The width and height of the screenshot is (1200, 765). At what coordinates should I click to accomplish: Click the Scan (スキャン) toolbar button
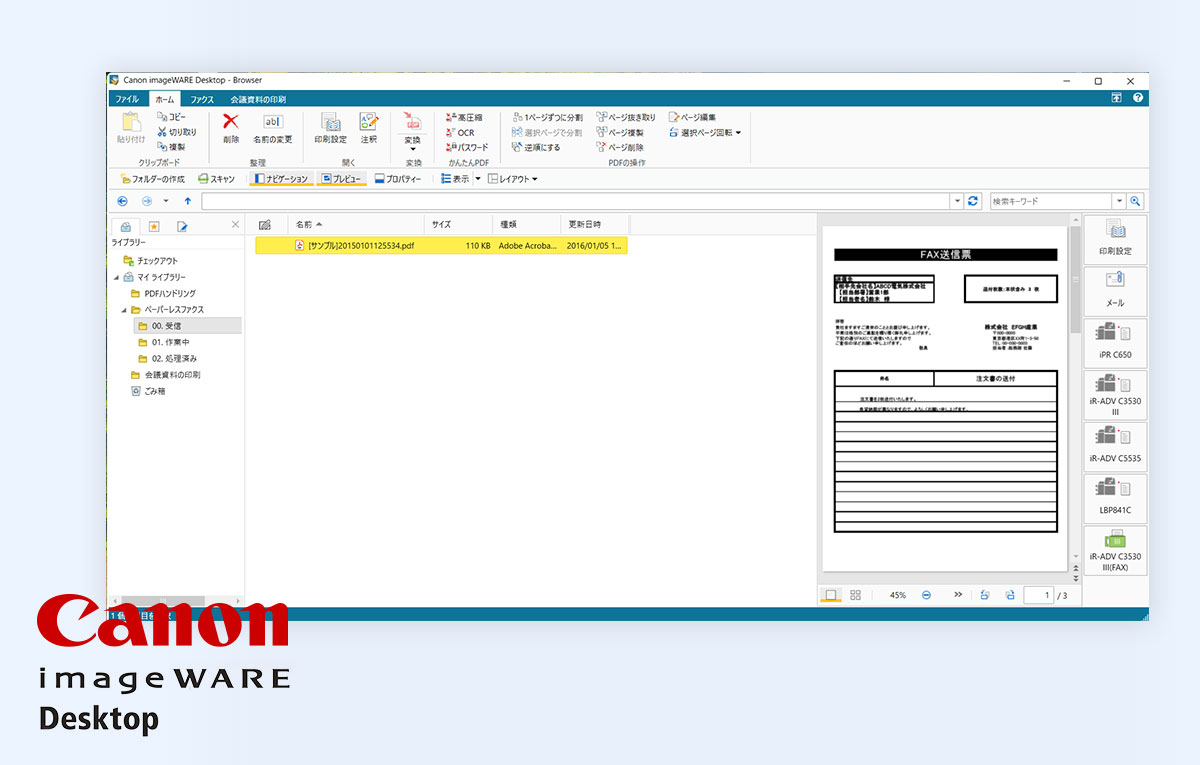[x=216, y=179]
